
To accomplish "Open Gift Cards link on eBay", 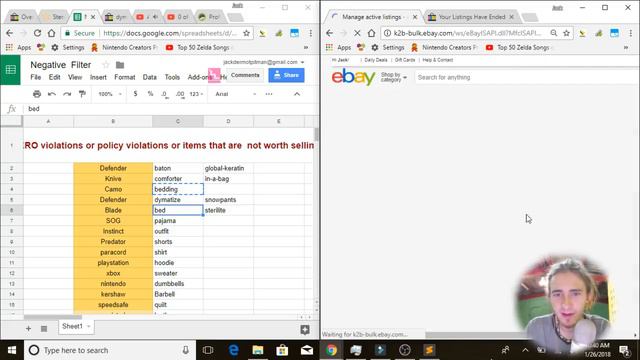I will click(405, 60).
